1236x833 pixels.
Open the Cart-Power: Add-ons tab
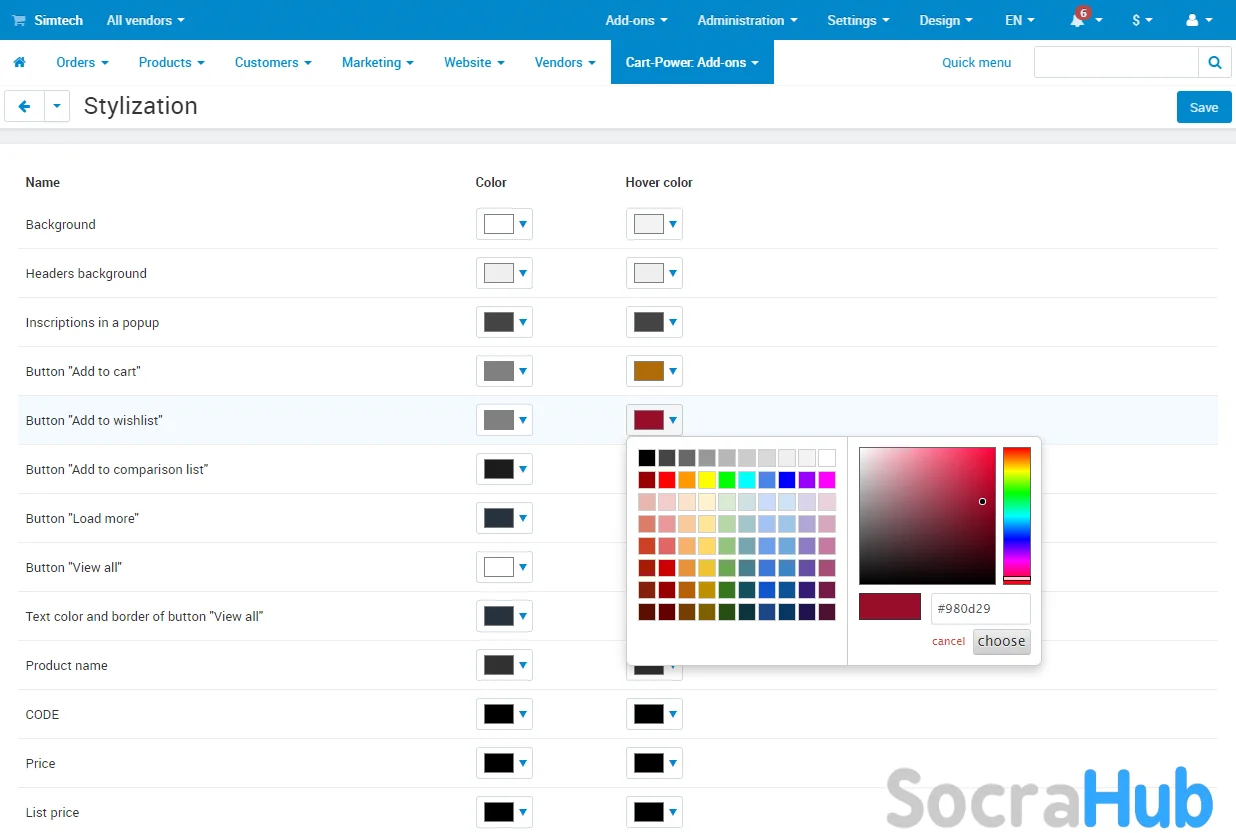click(692, 62)
